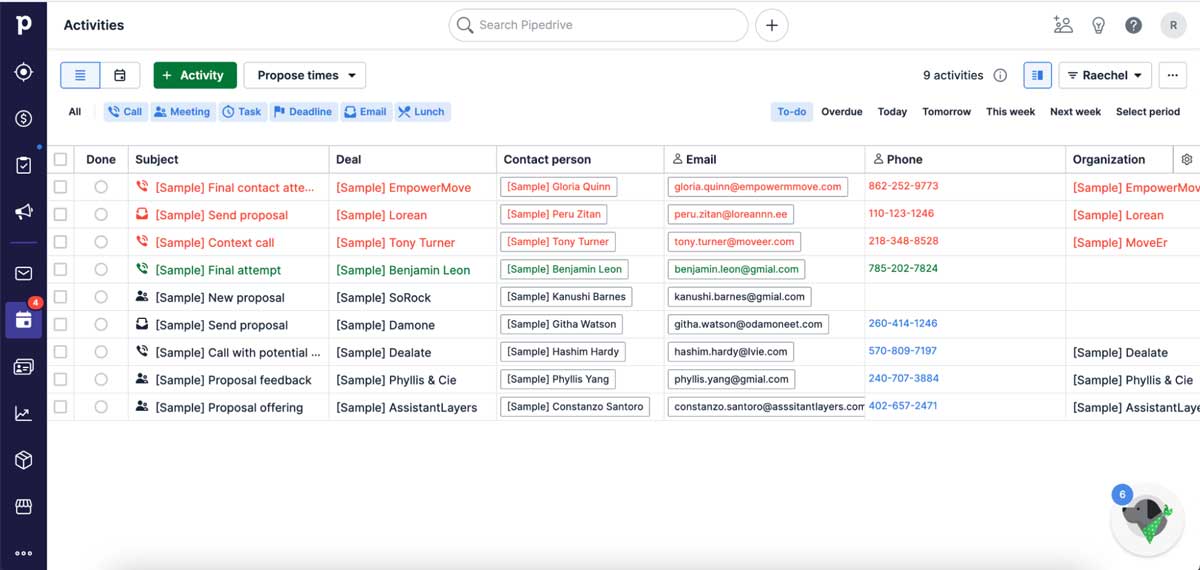The width and height of the screenshot is (1200, 570).
Task: Open Propose times dropdown
Action: 305,75
